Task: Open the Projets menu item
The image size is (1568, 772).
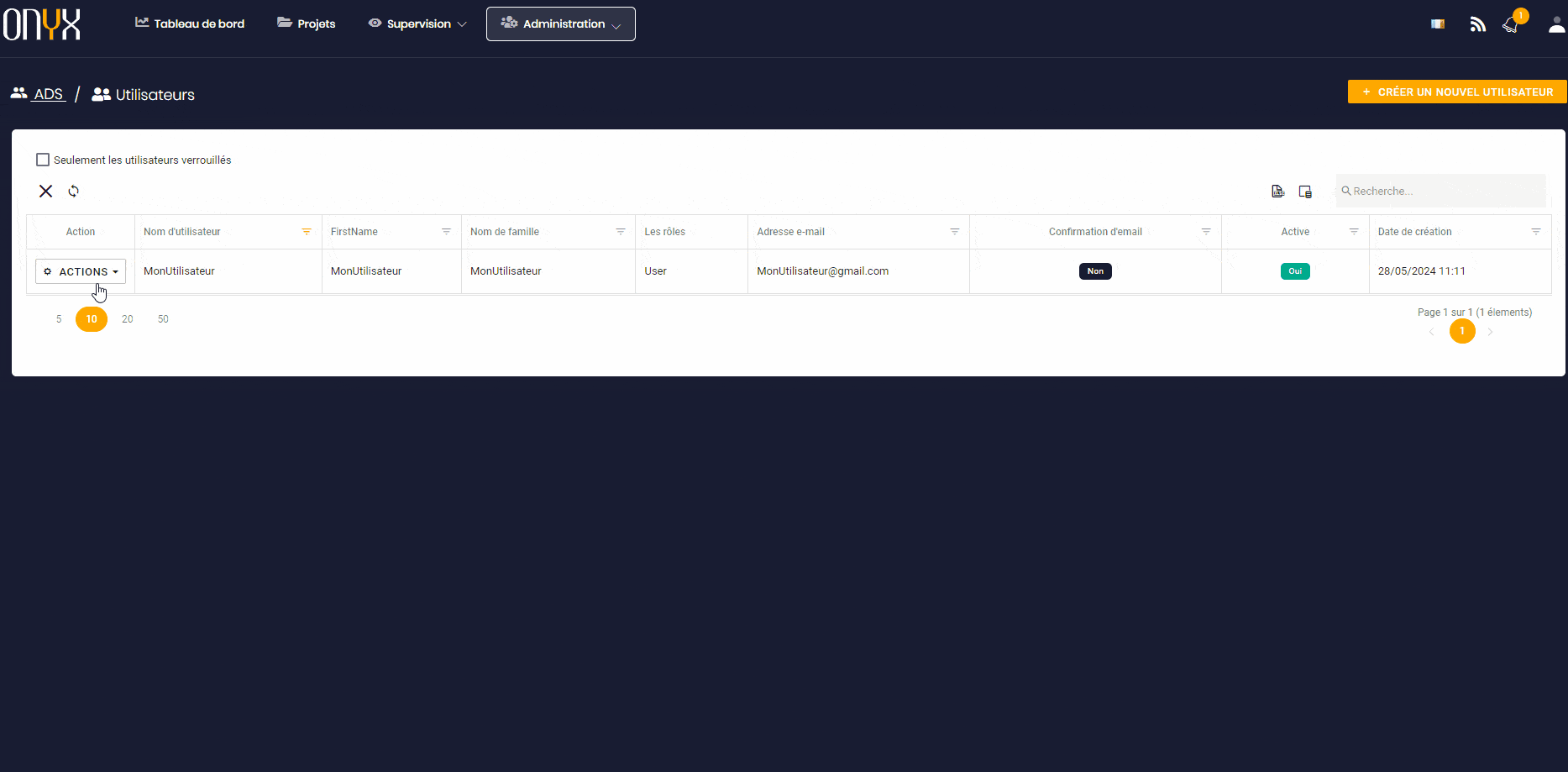Action: [307, 24]
